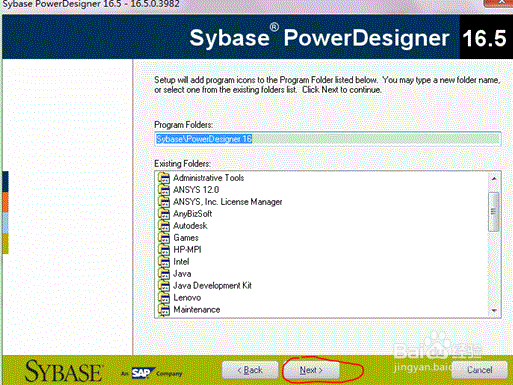Click the Autodesk folder icon
513x385 pixels.
164,226
